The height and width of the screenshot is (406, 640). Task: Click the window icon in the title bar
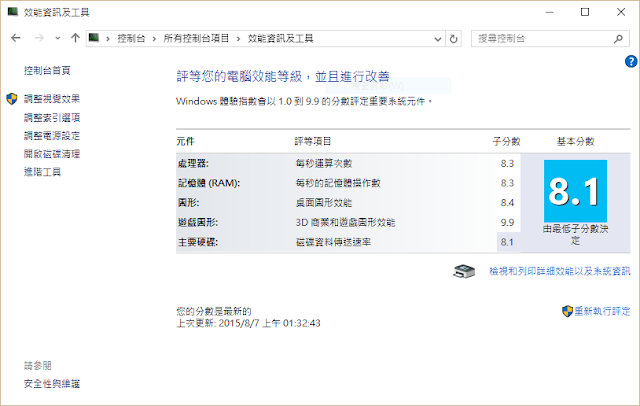coord(13,12)
